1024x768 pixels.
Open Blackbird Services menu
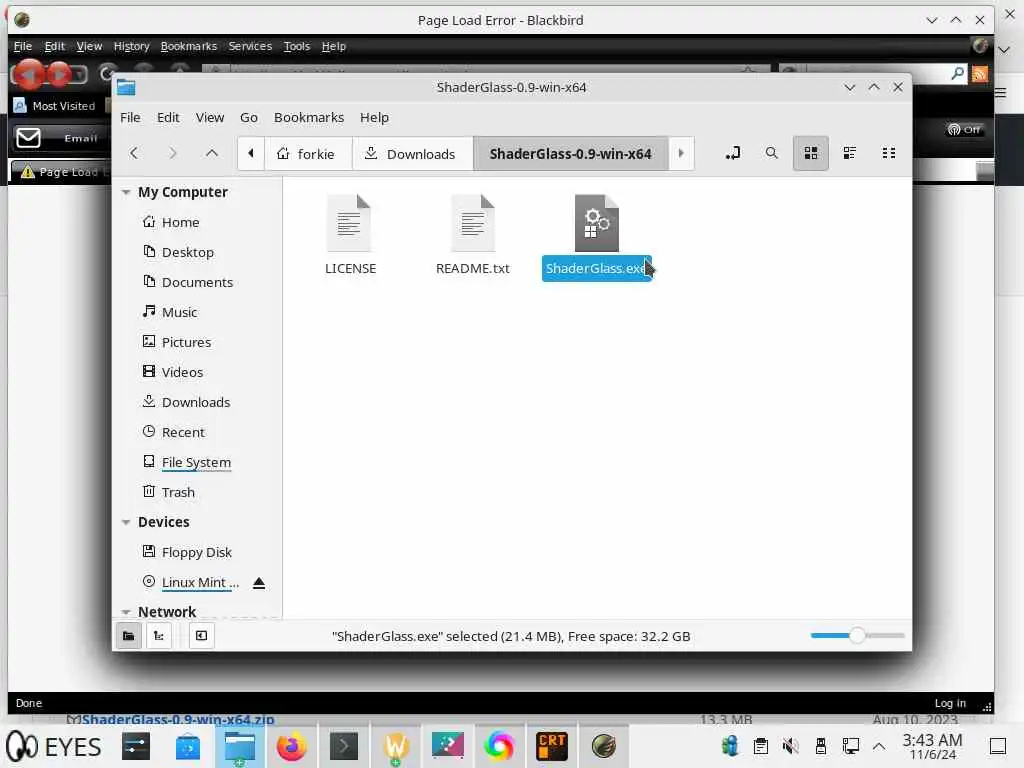[250, 46]
